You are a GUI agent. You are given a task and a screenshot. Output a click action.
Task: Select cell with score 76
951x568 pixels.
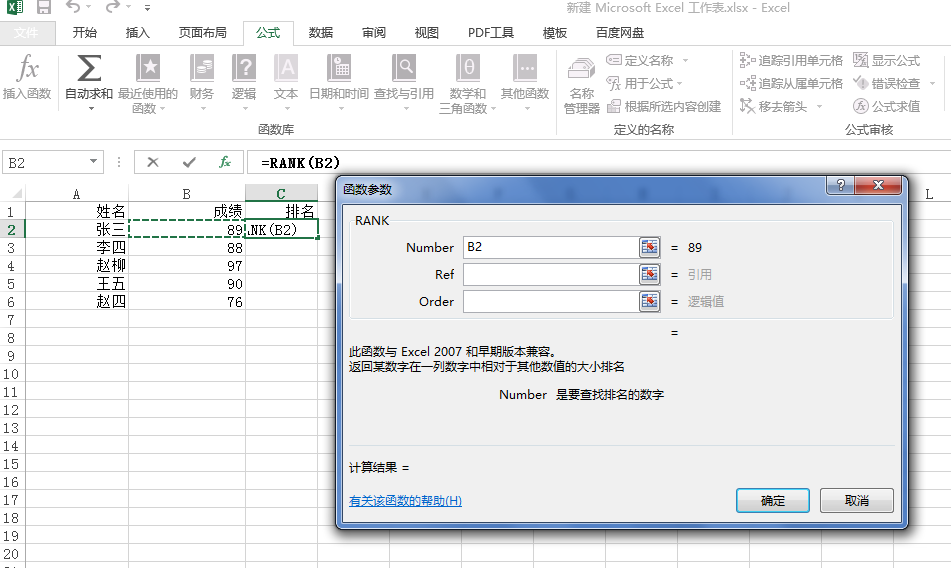[x=187, y=301]
